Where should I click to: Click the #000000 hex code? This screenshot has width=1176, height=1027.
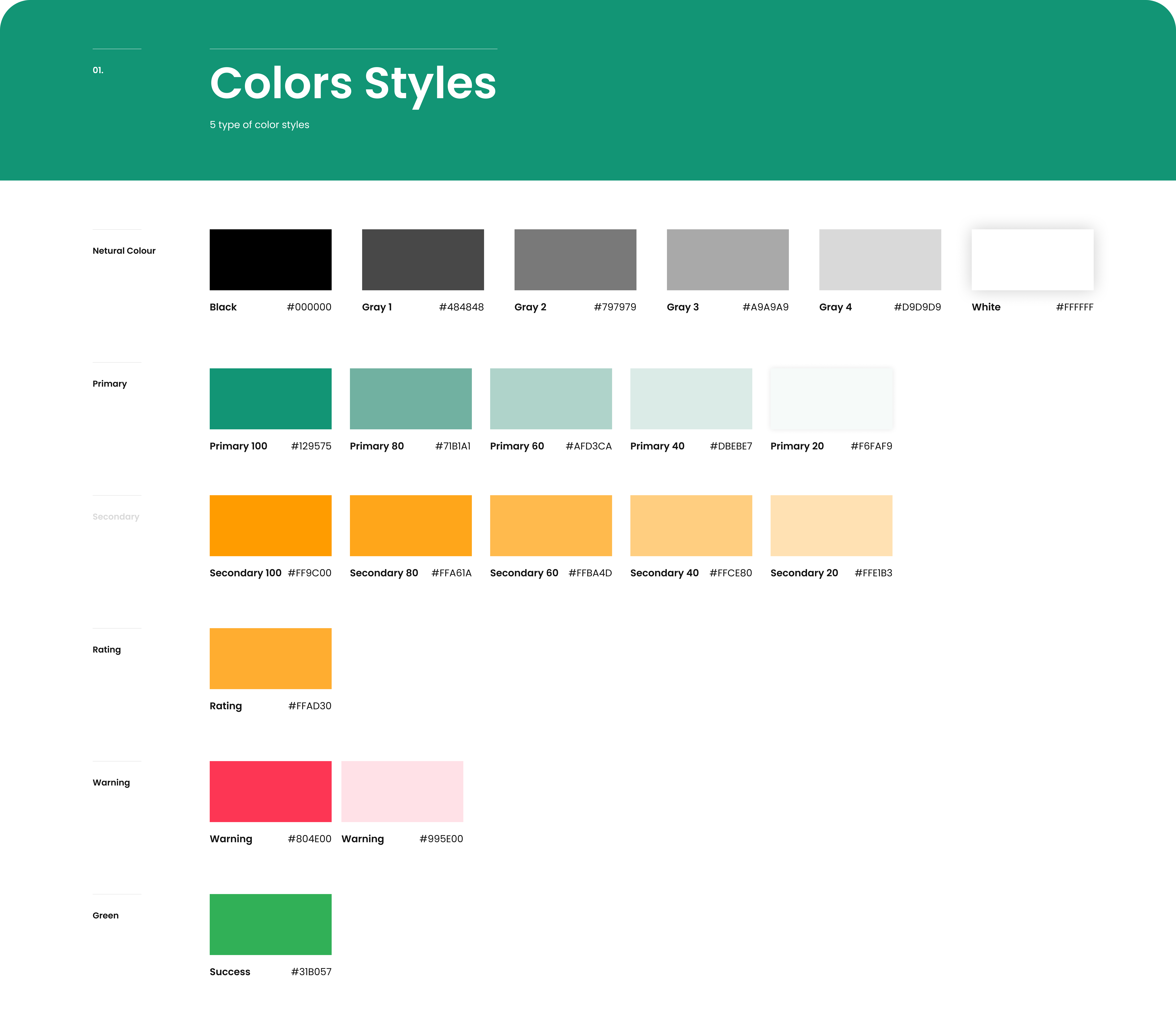click(309, 307)
